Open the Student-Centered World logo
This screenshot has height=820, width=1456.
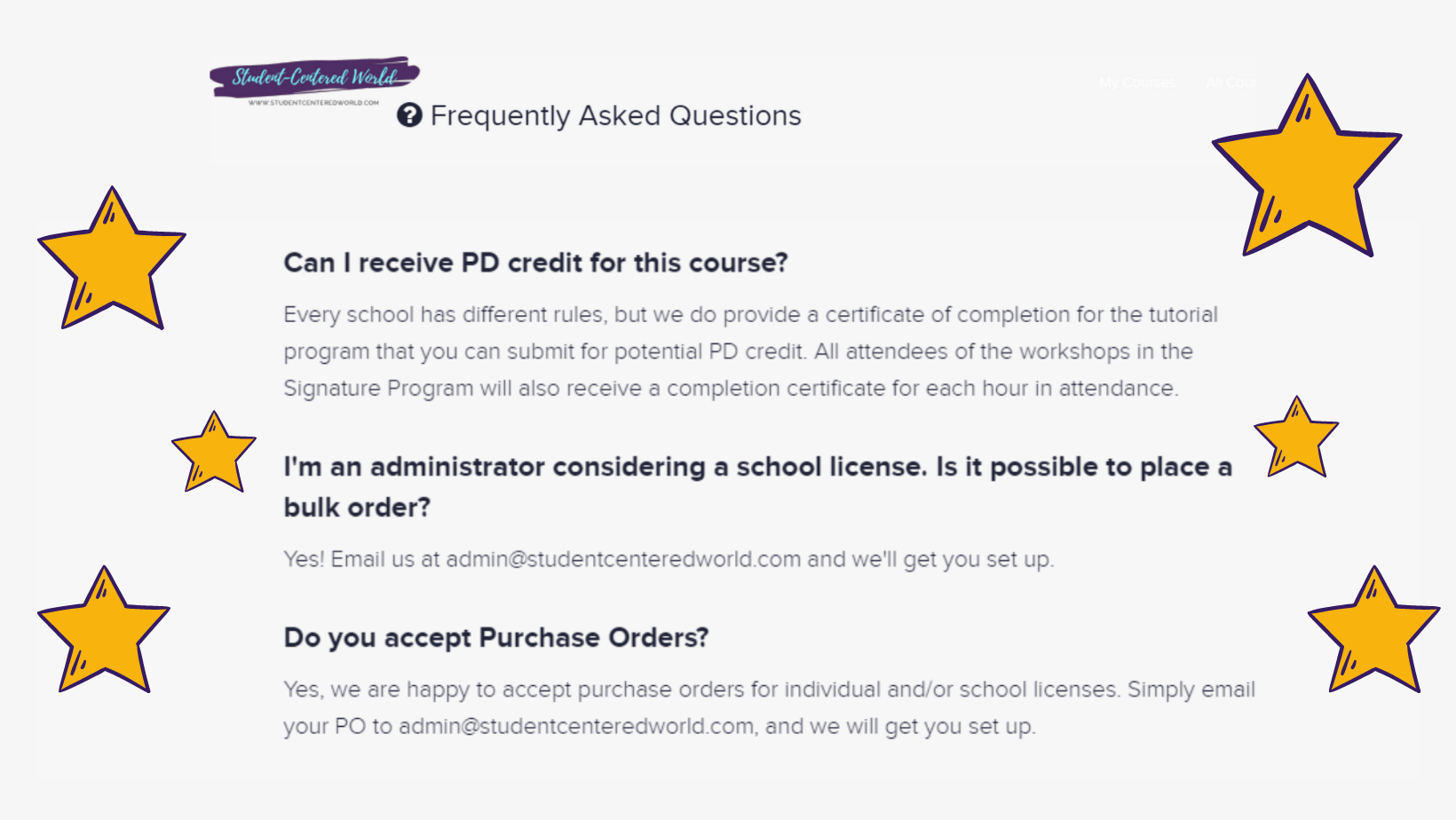pyautogui.click(x=314, y=82)
